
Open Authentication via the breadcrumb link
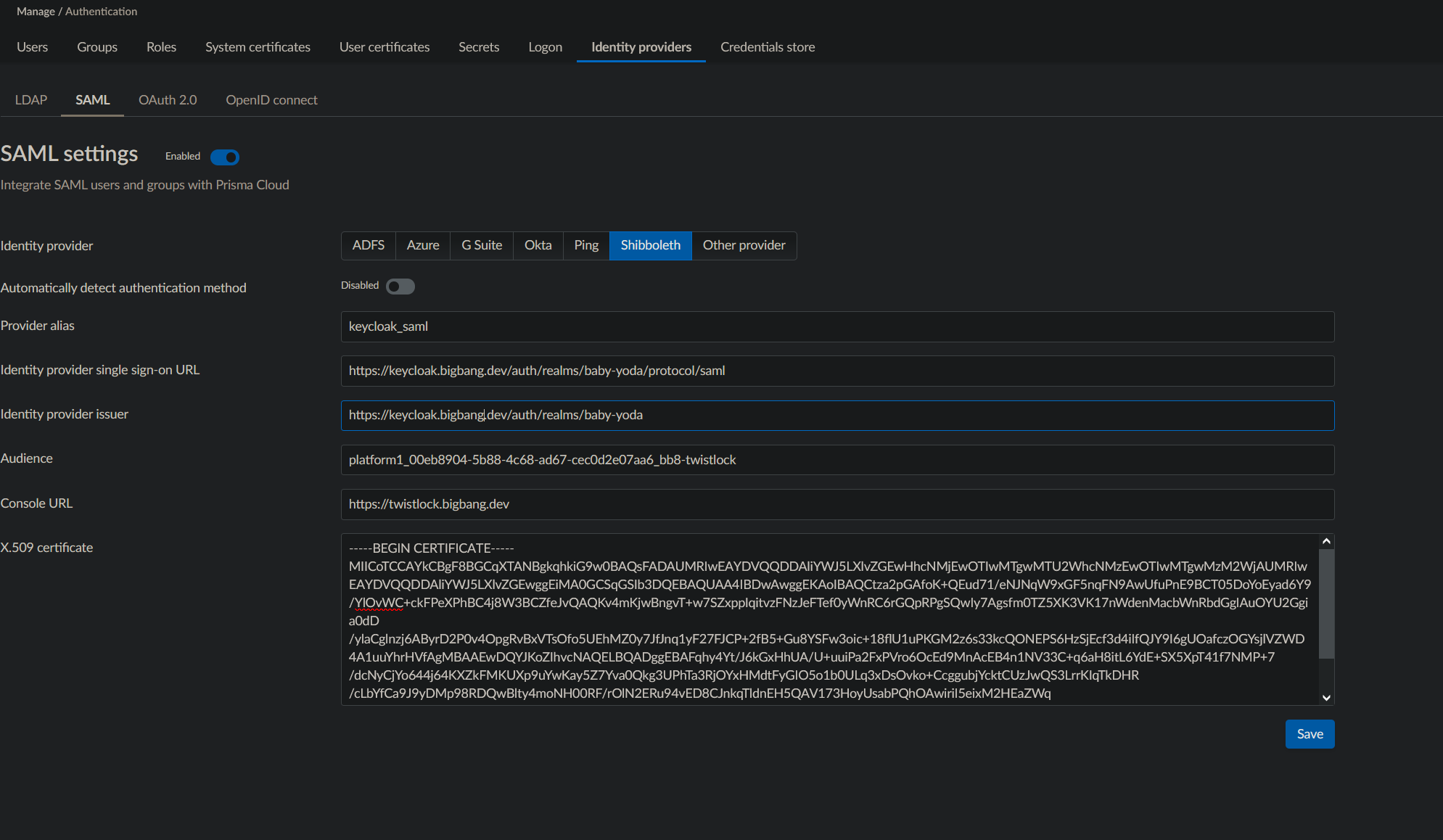click(101, 11)
